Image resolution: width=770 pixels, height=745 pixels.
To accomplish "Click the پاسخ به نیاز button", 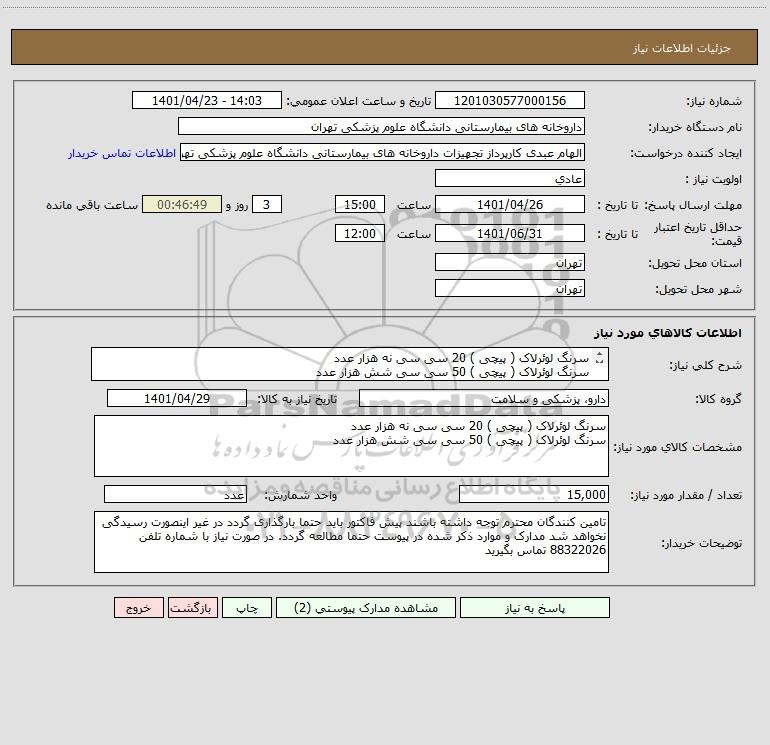I will (x=535, y=608).
